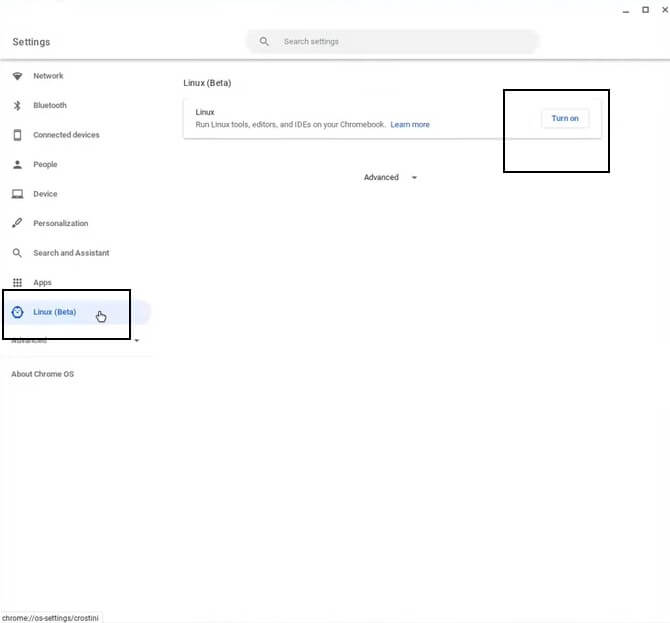Click the magnifier icon in search bar

[x=264, y=42]
